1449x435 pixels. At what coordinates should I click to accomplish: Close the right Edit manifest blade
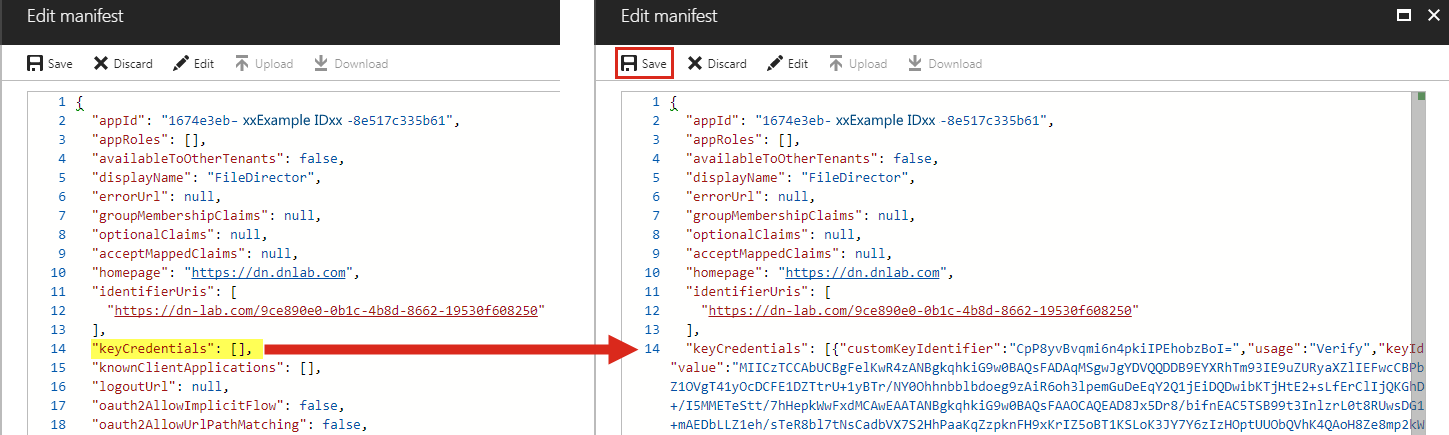click(1431, 16)
